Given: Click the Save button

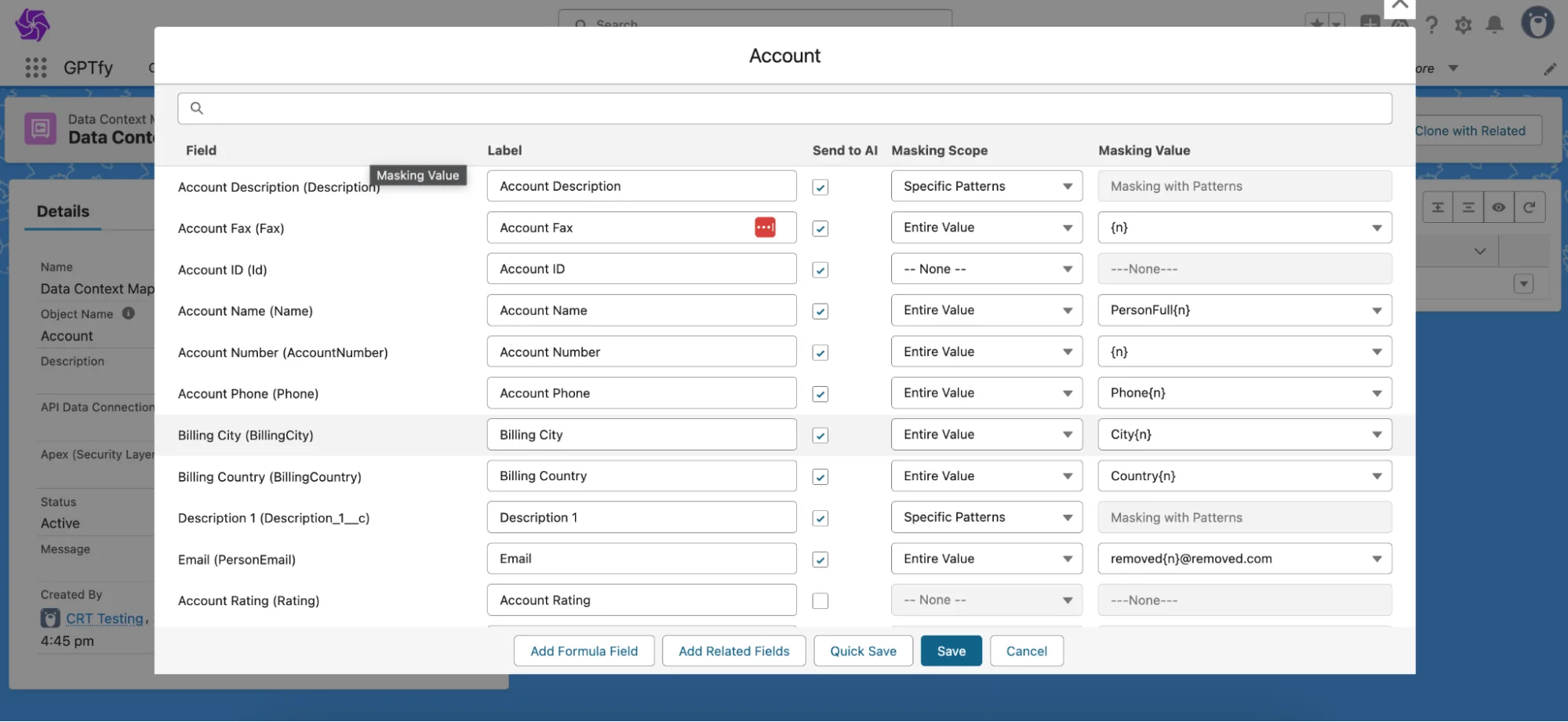Looking at the screenshot, I should tap(951, 651).
